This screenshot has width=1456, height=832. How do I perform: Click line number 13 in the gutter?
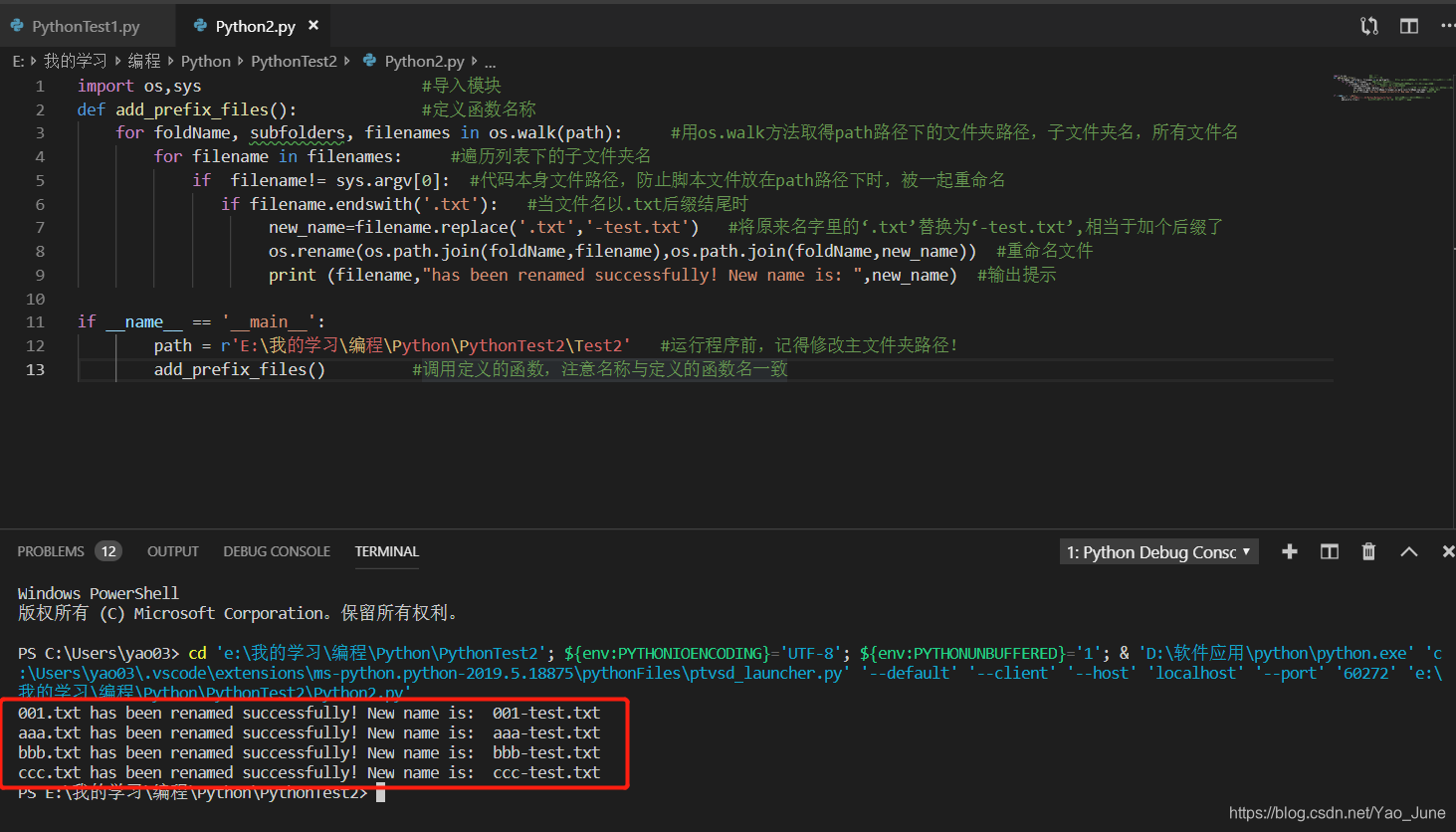pyautogui.click(x=35, y=369)
